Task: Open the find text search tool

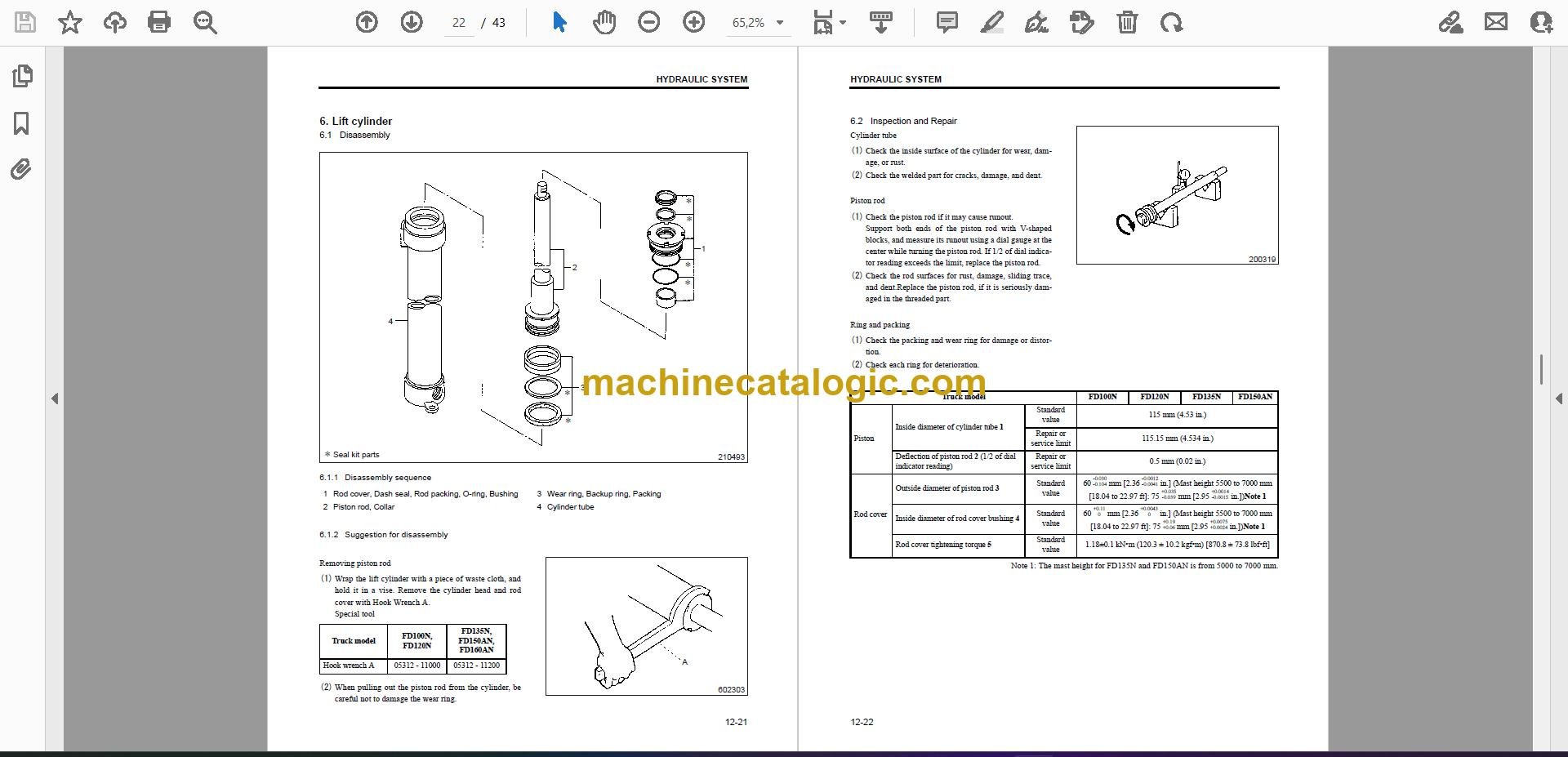Action: [205, 23]
